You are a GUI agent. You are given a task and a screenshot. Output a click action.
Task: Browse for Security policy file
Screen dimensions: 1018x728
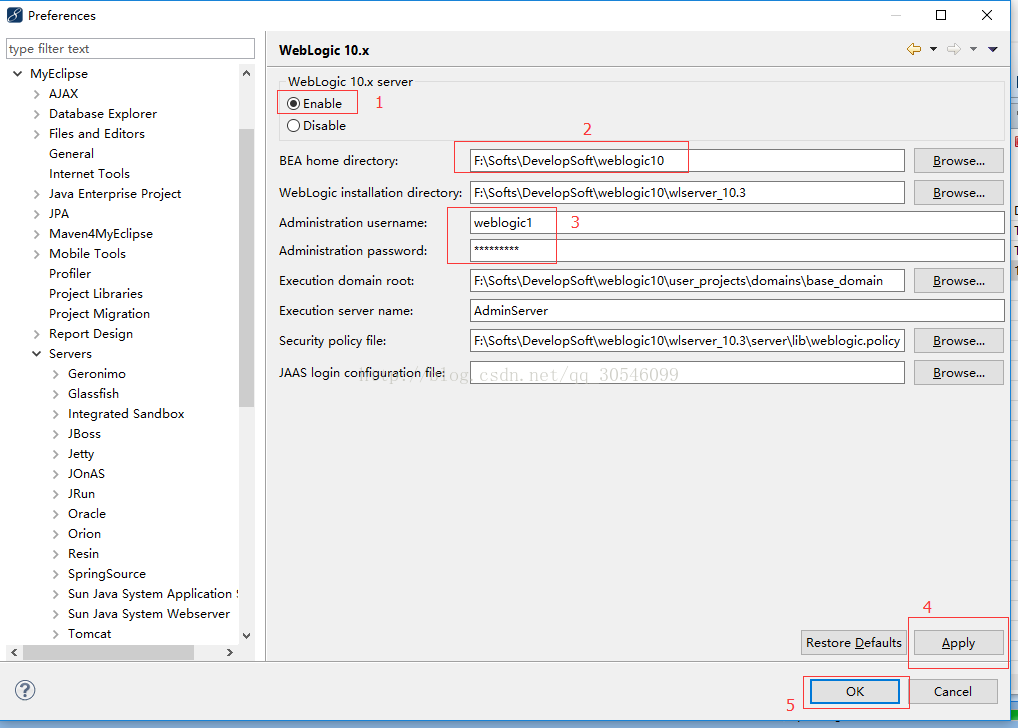(x=959, y=341)
